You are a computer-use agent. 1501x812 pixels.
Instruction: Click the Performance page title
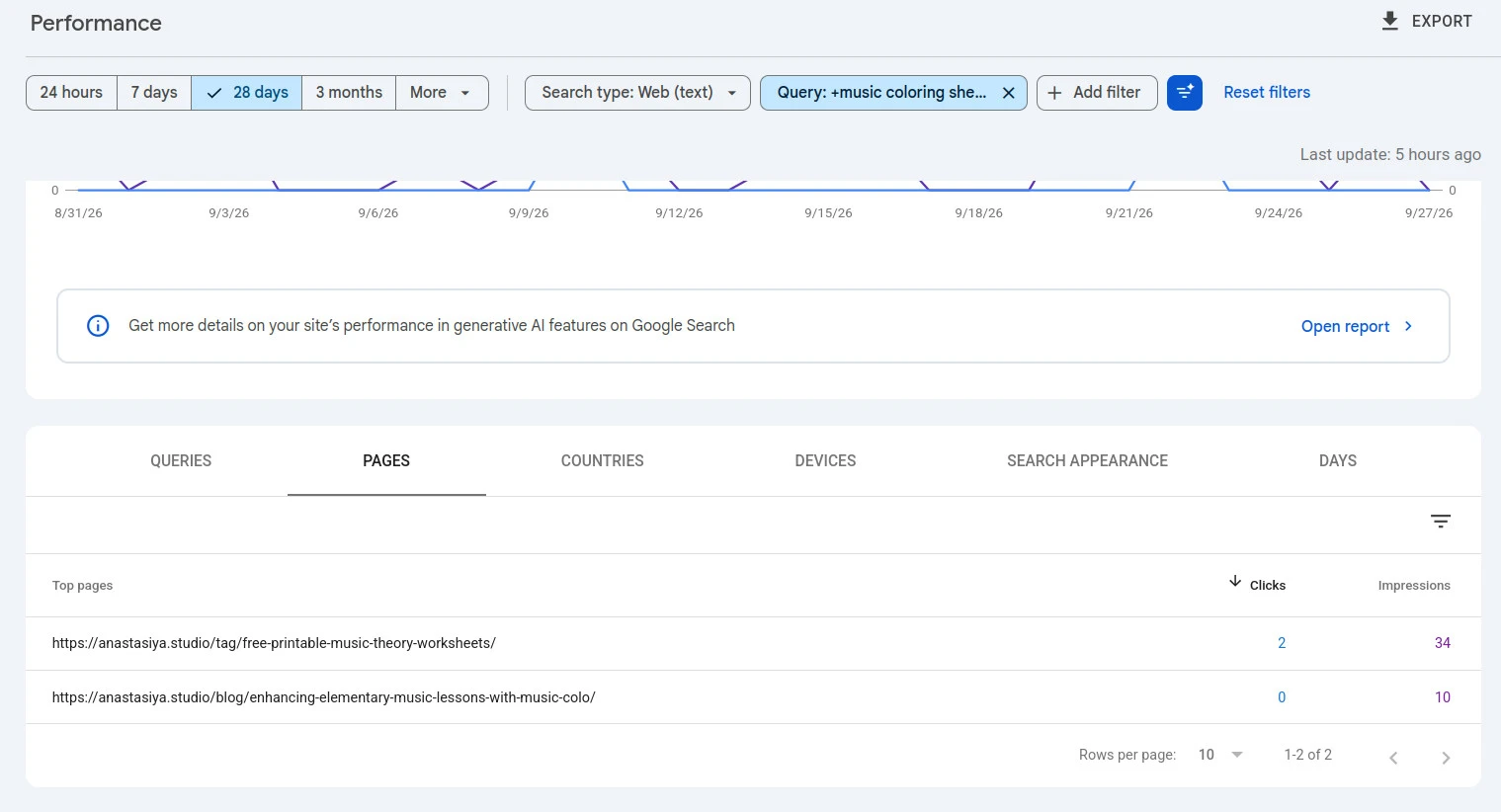click(x=96, y=23)
